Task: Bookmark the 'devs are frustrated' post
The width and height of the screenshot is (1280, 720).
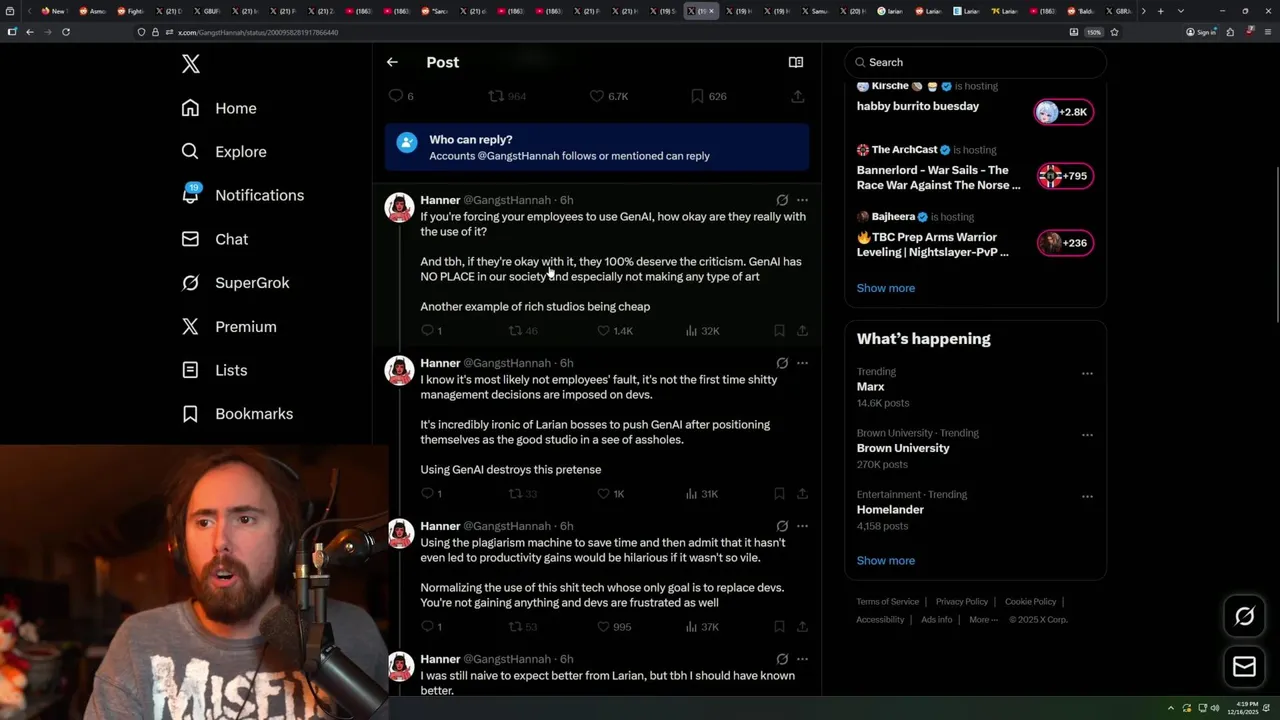Action: point(779,627)
